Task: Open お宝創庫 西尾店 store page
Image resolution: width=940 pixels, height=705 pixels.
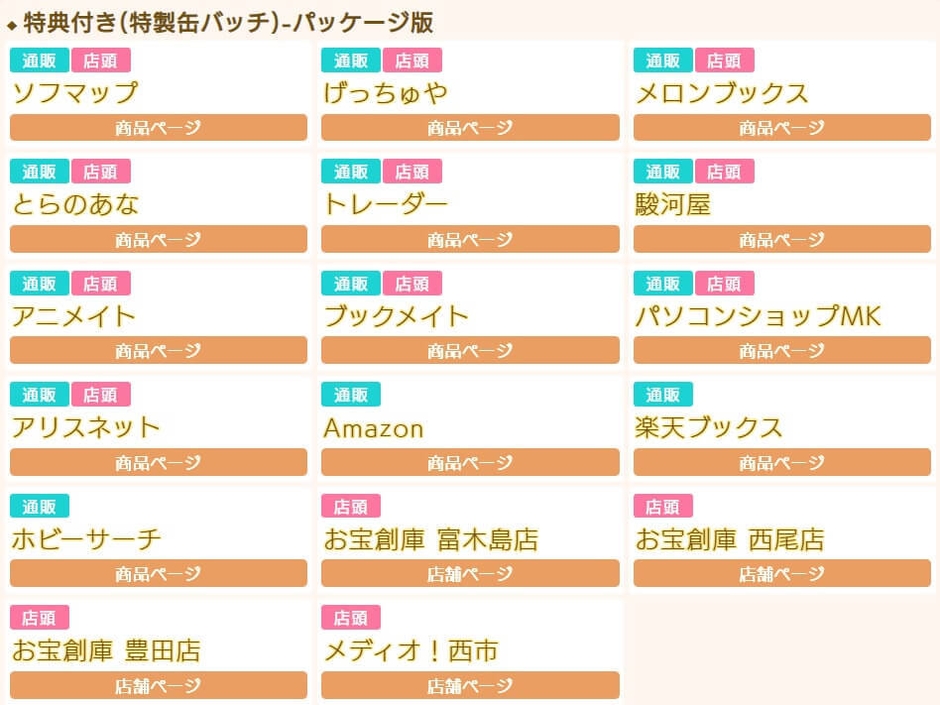Action: 782,573
